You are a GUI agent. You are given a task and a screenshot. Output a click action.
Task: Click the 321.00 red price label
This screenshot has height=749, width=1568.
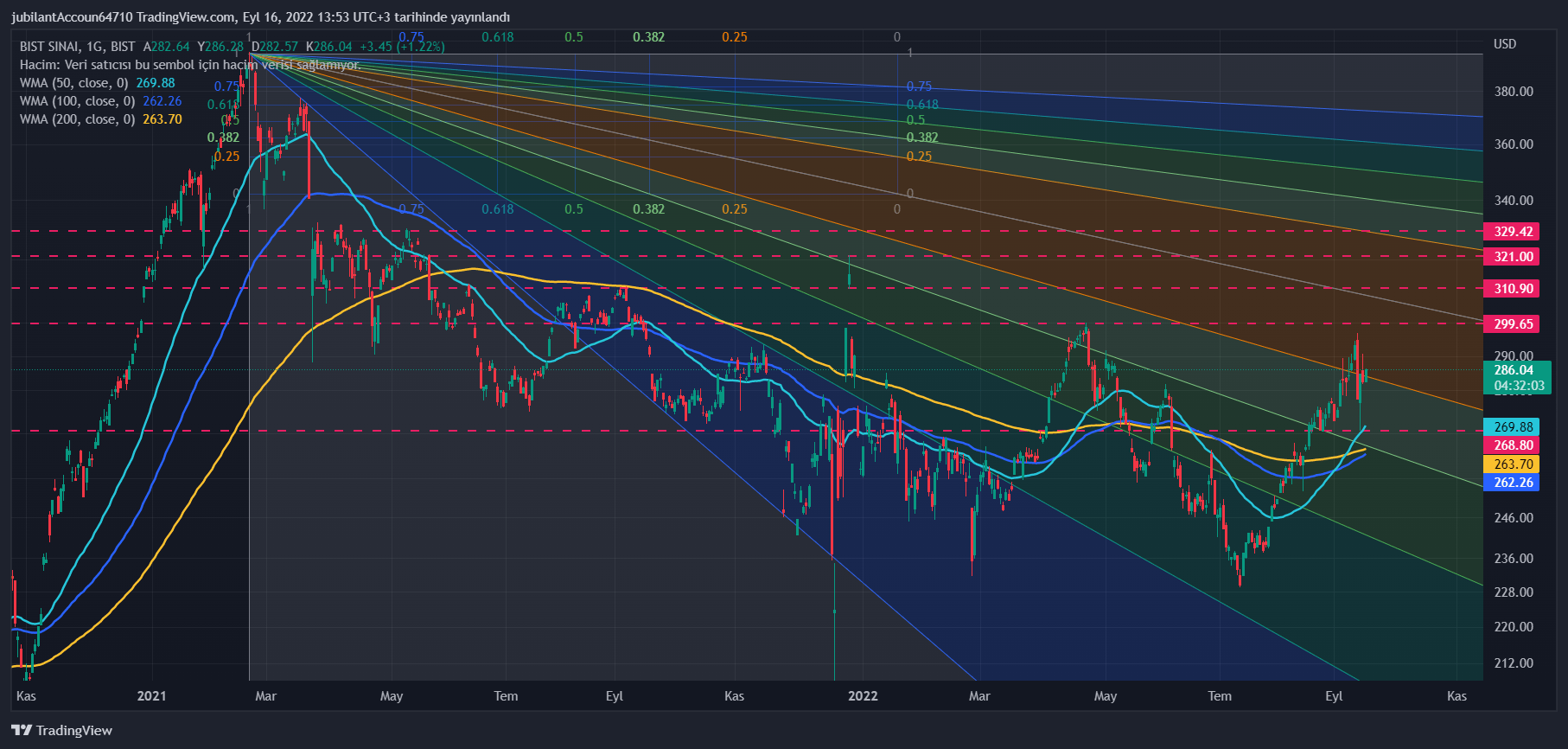pos(1514,257)
